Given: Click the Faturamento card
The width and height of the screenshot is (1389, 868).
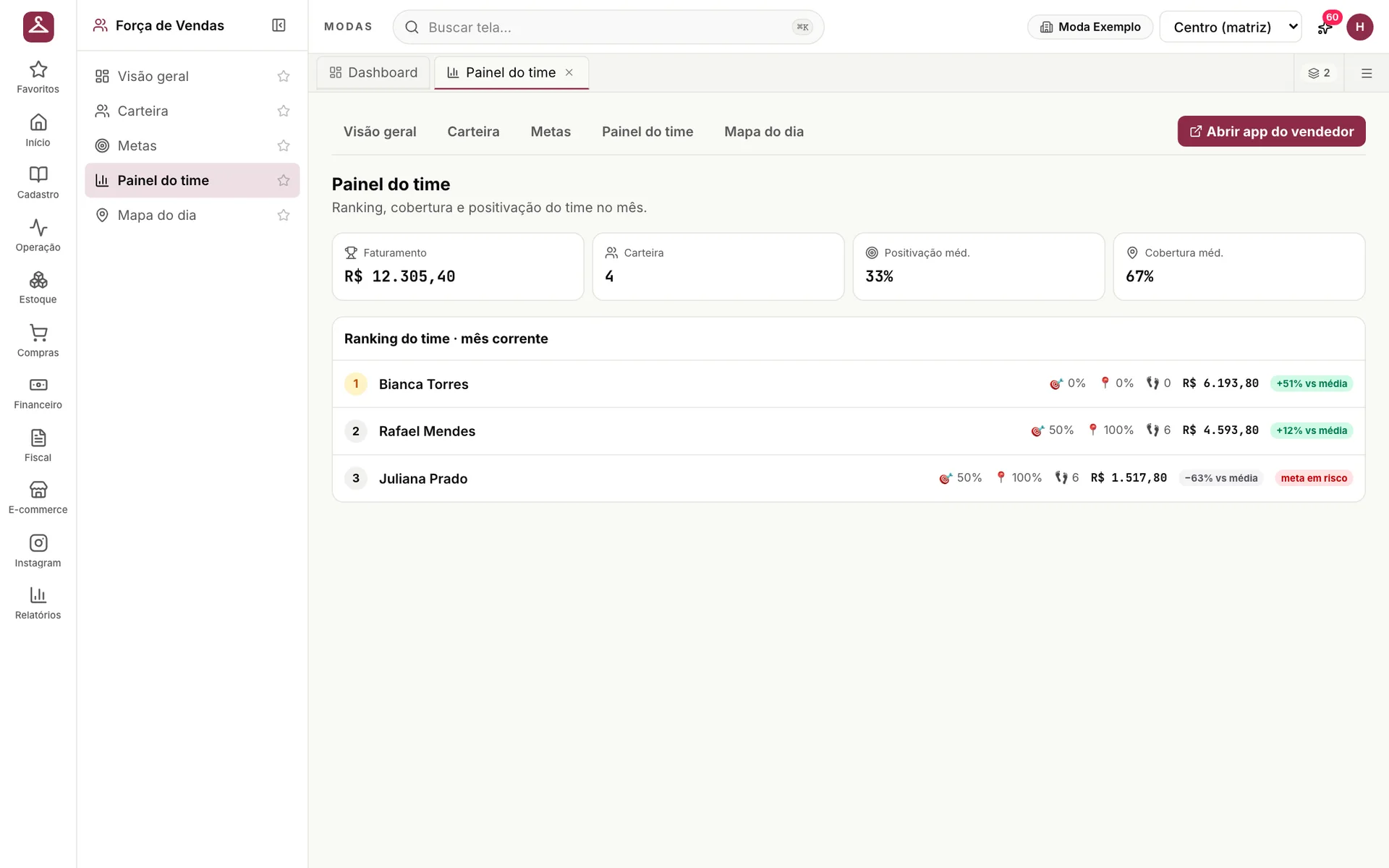Looking at the screenshot, I should pos(458,266).
